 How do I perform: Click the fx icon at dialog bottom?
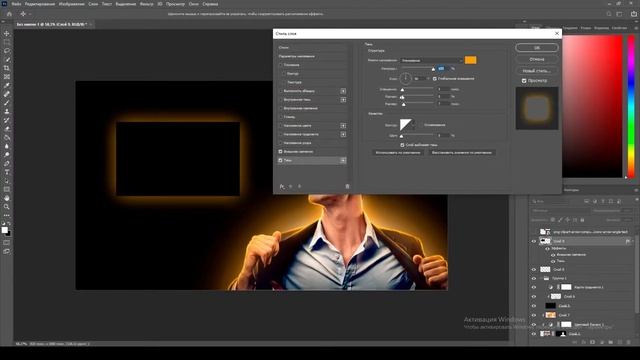pos(282,186)
